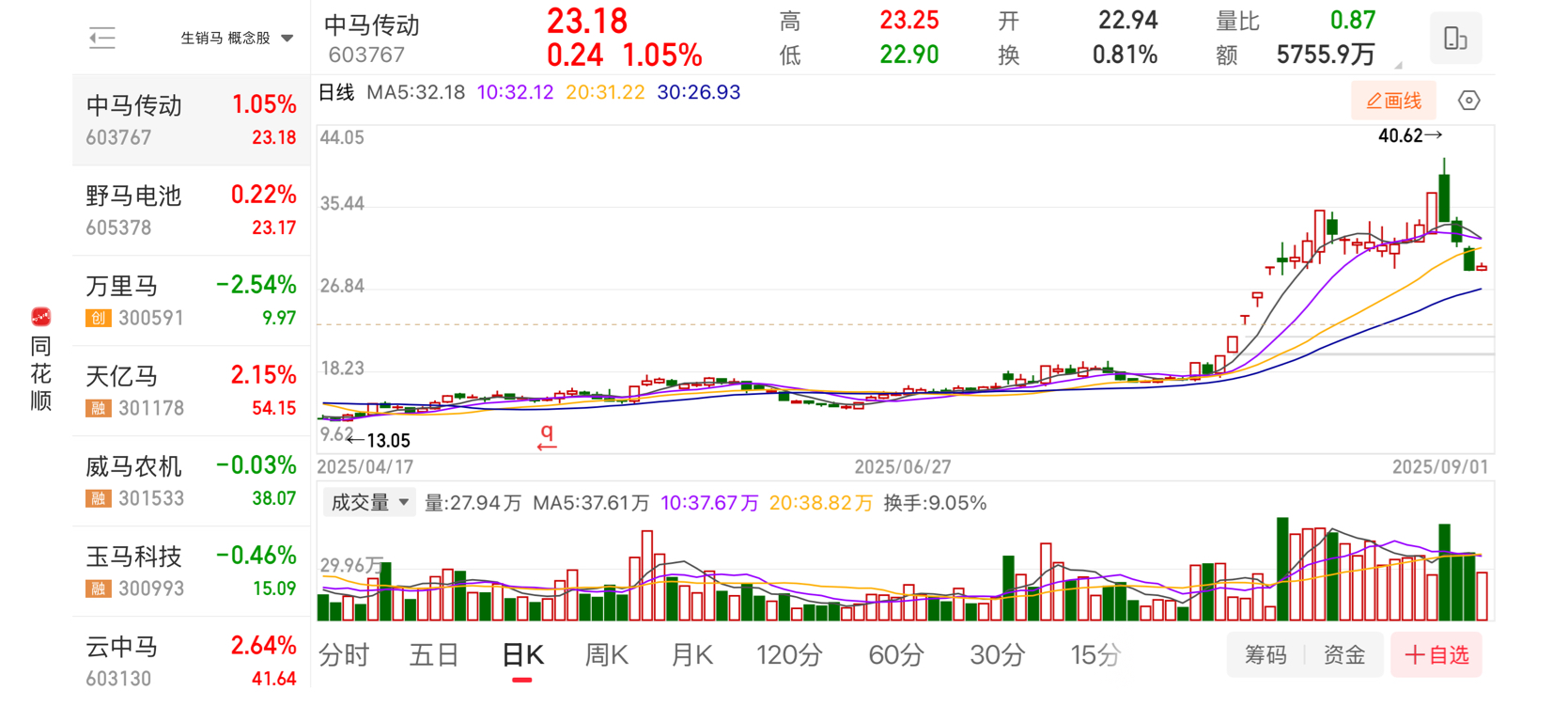
Task: Click the turnover rate 0.81% value
Action: 1125,55
